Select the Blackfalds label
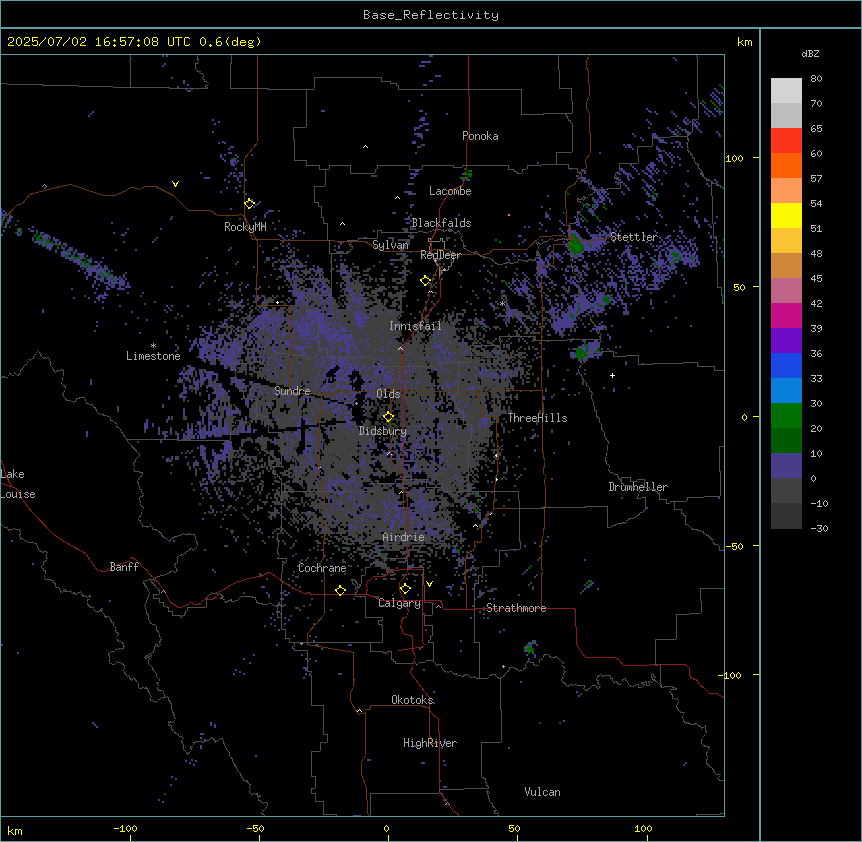Screen dimensions: 862x842 [x=441, y=223]
